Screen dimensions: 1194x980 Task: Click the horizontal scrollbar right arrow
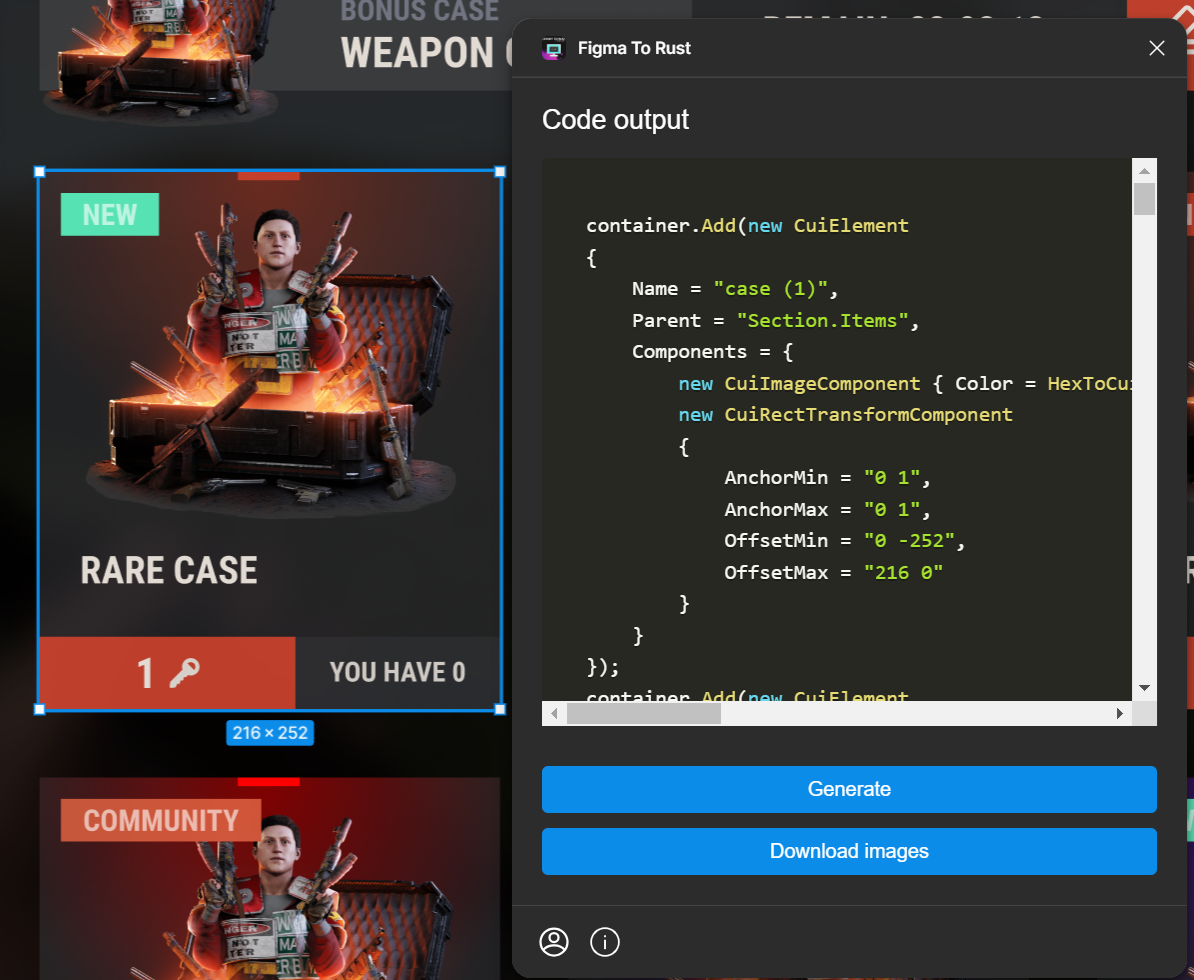point(1120,714)
